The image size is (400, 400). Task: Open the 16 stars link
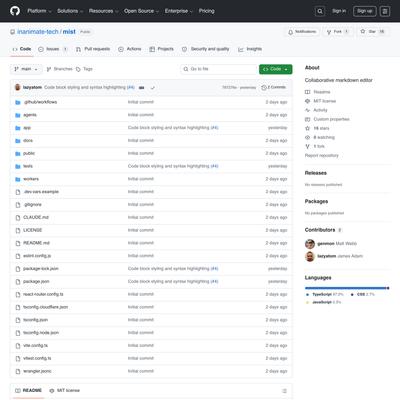click(321, 128)
